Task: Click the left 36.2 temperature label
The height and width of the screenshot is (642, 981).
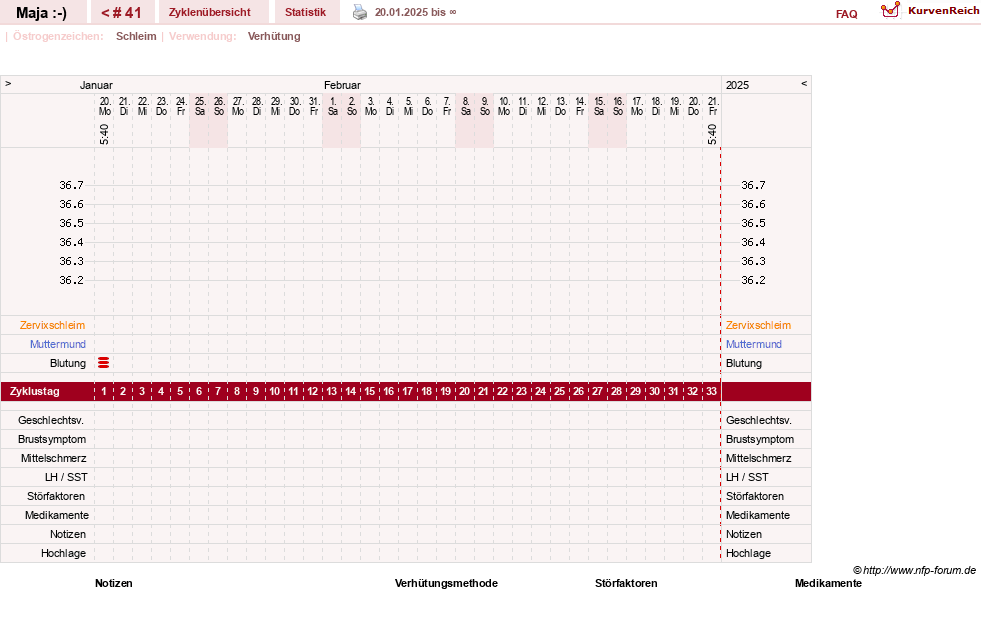Action: pyautogui.click(x=71, y=280)
